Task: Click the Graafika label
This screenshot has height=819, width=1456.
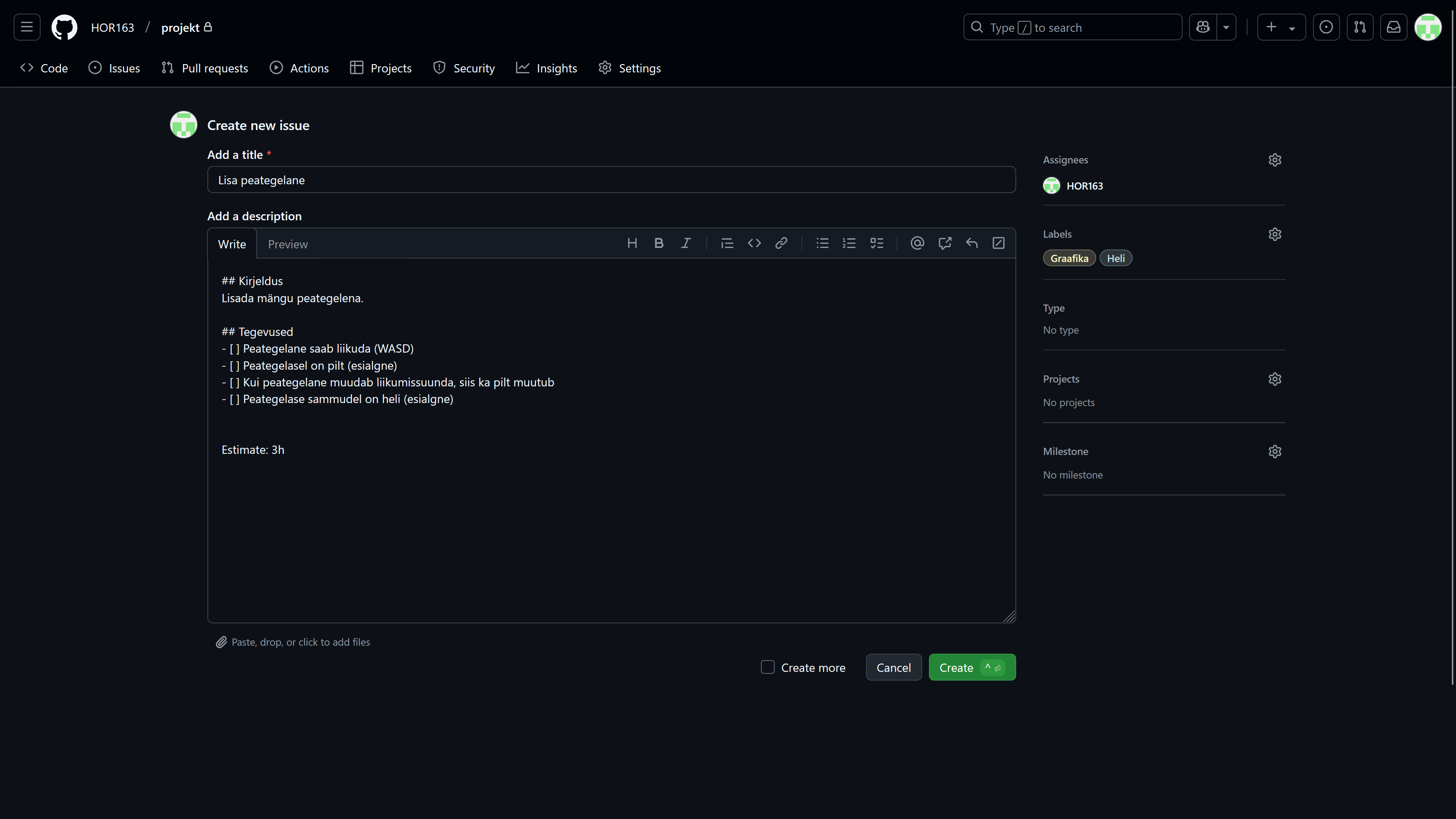Action: 1069,258
